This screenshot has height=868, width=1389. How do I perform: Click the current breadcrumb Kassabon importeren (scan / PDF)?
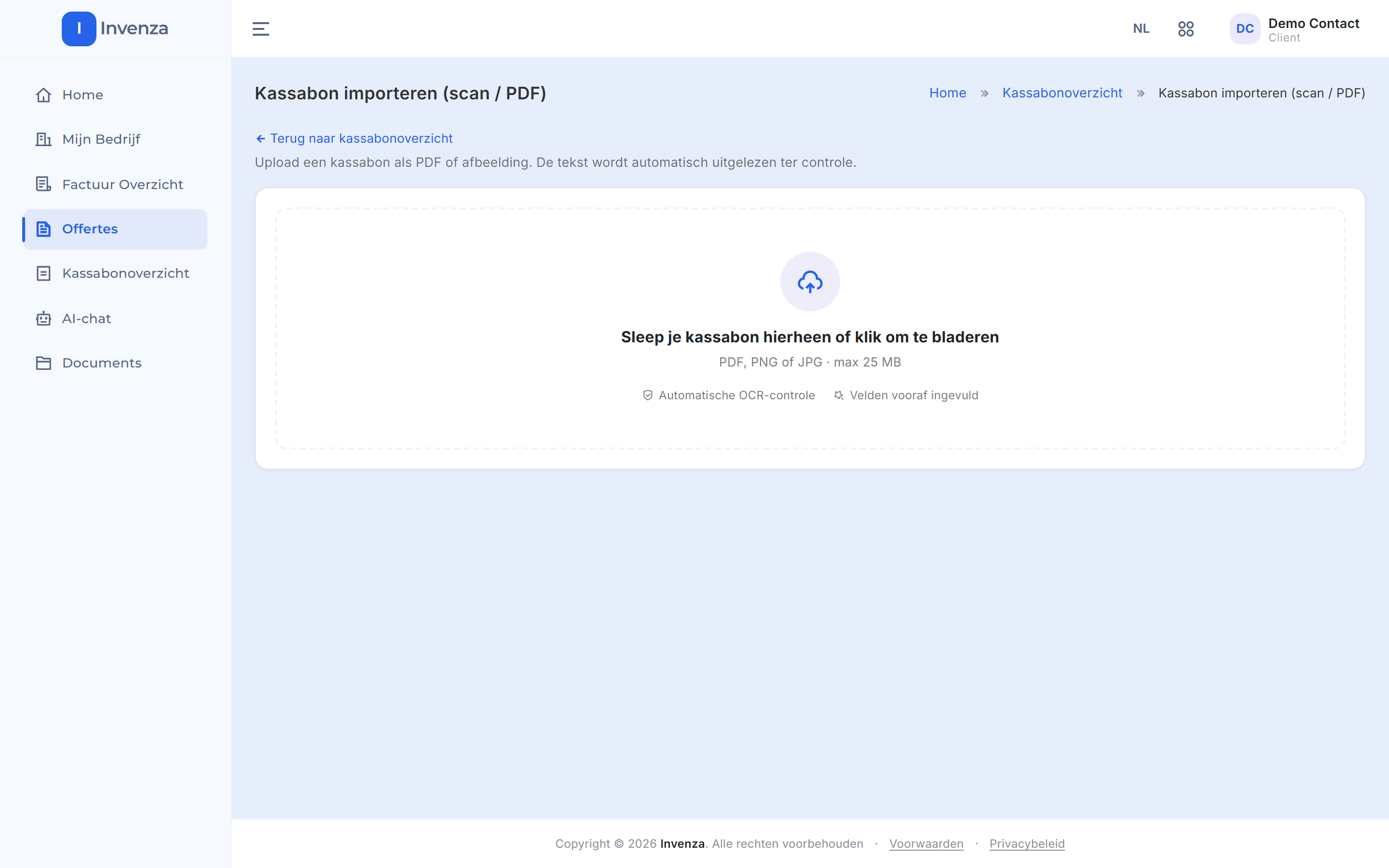click(1262, 93)
